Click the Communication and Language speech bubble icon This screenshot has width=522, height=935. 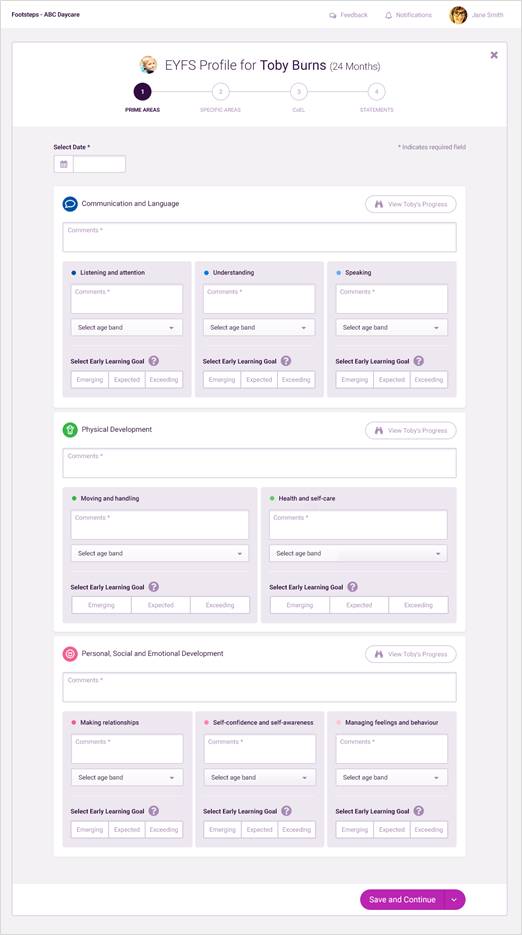click(70, 204)
